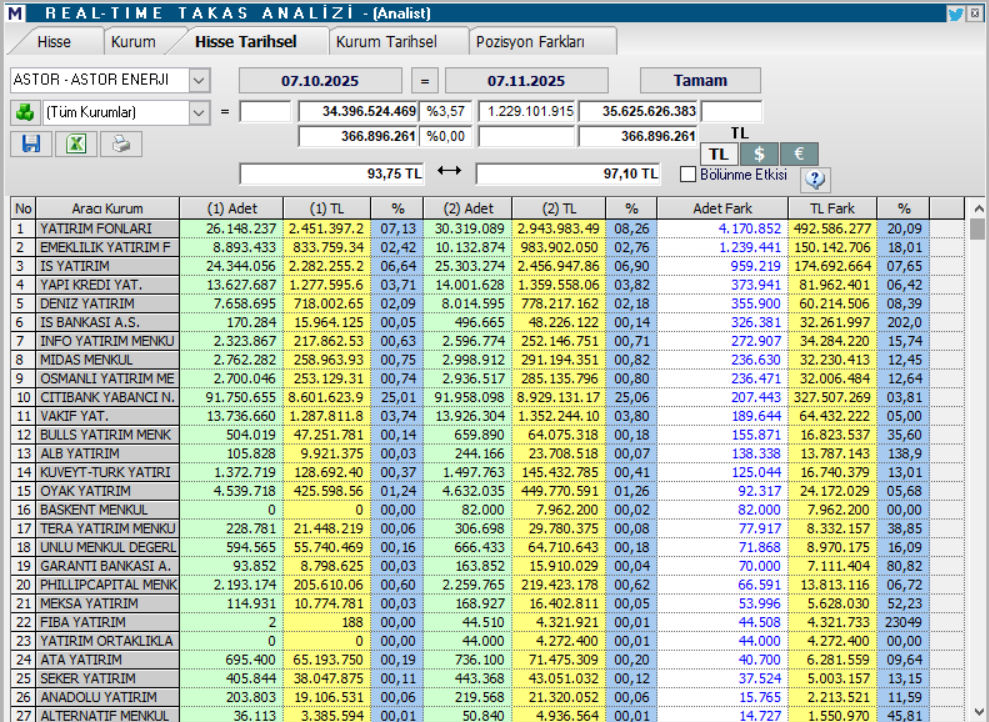The width and height of the screenshot is (989, 722).
Task: Enable the Bölünme Etkisi checkbox
Action: [x=688, y=174]
